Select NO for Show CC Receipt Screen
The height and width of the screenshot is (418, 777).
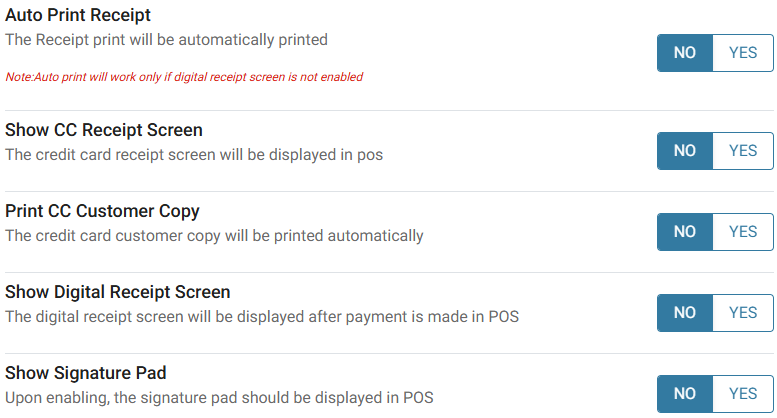685,151
